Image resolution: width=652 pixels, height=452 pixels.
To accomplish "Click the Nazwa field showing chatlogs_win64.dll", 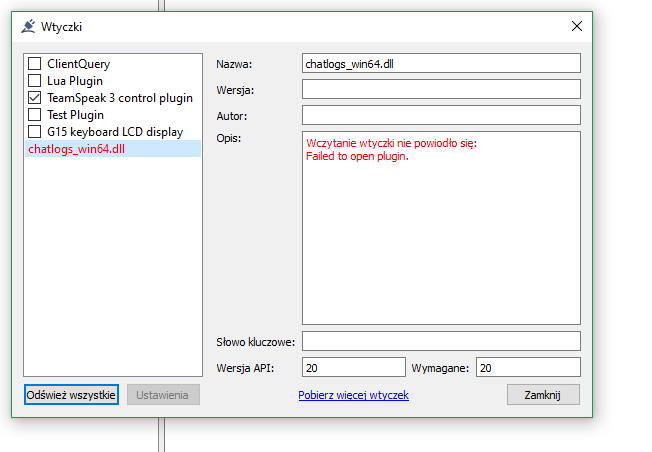I will (x=440, y=63).
